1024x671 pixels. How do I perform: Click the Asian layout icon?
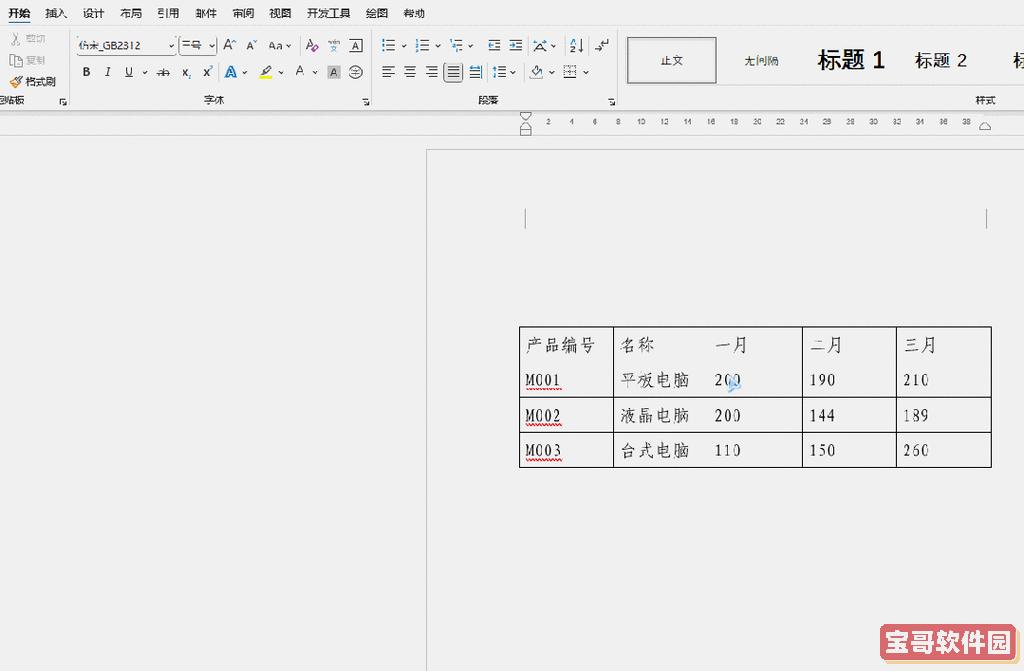pyautogui.click(x=540, y=45)
